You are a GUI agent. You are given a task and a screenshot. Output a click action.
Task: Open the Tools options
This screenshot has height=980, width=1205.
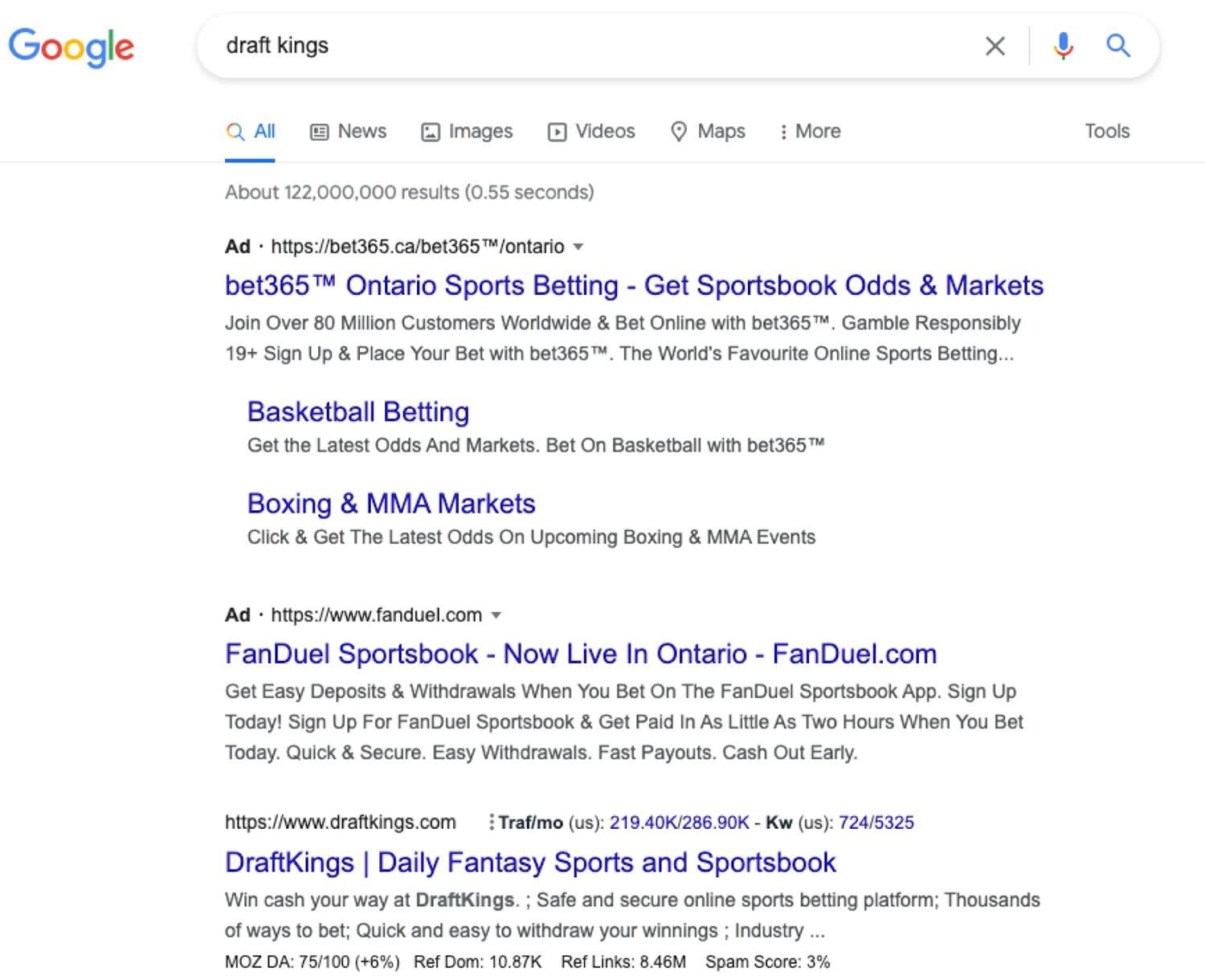click(1107, 131)
